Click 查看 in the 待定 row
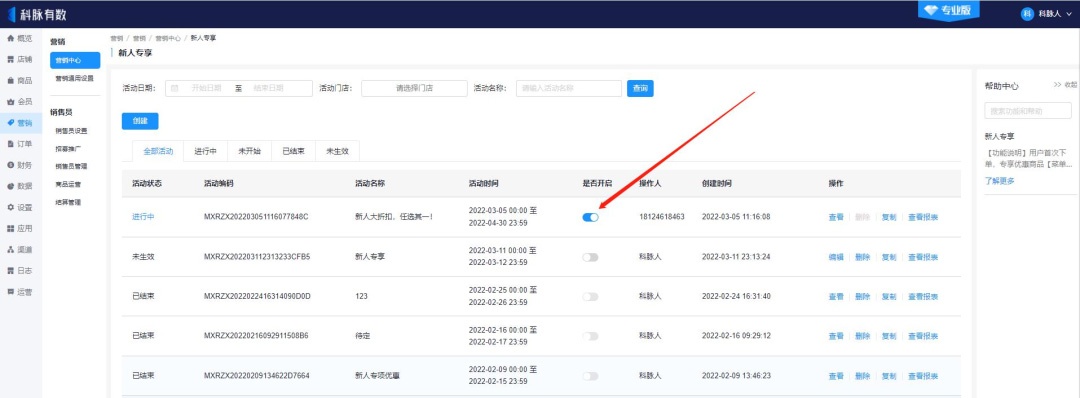The height and width of the screenshot is (398, 1080). point(835,336)
